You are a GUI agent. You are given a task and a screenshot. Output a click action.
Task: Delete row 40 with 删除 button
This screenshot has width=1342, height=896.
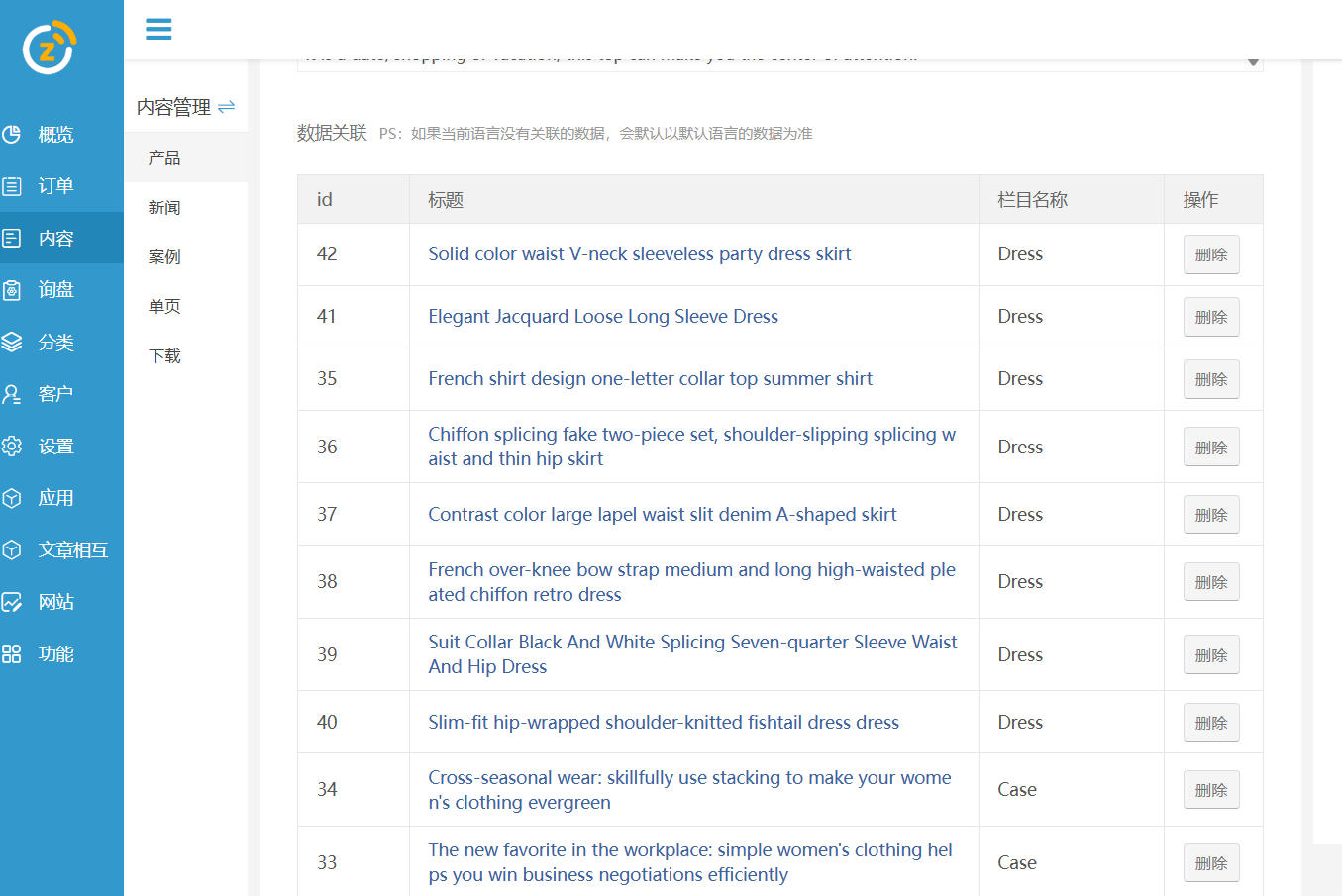1211,723
